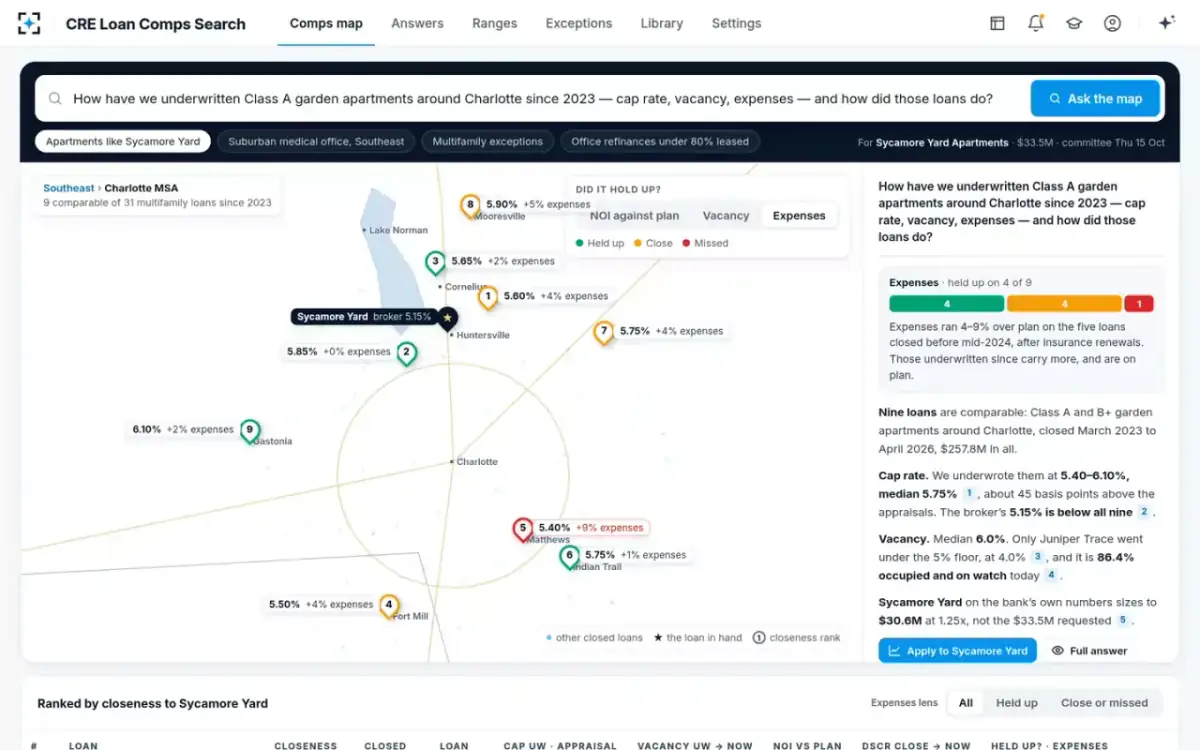
Task: Click Apply to Sycamore Yard button
Action: tap(958, 651)
